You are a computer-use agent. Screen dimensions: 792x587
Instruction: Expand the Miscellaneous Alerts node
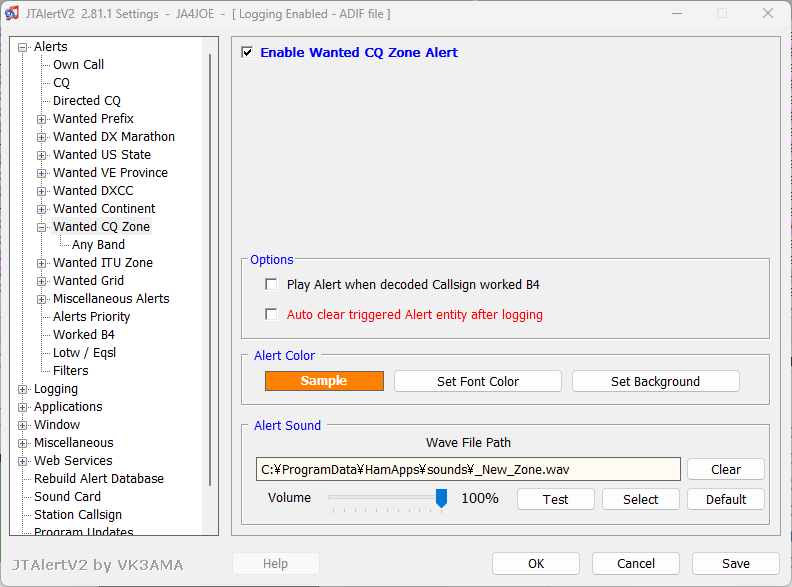(41, 299)
